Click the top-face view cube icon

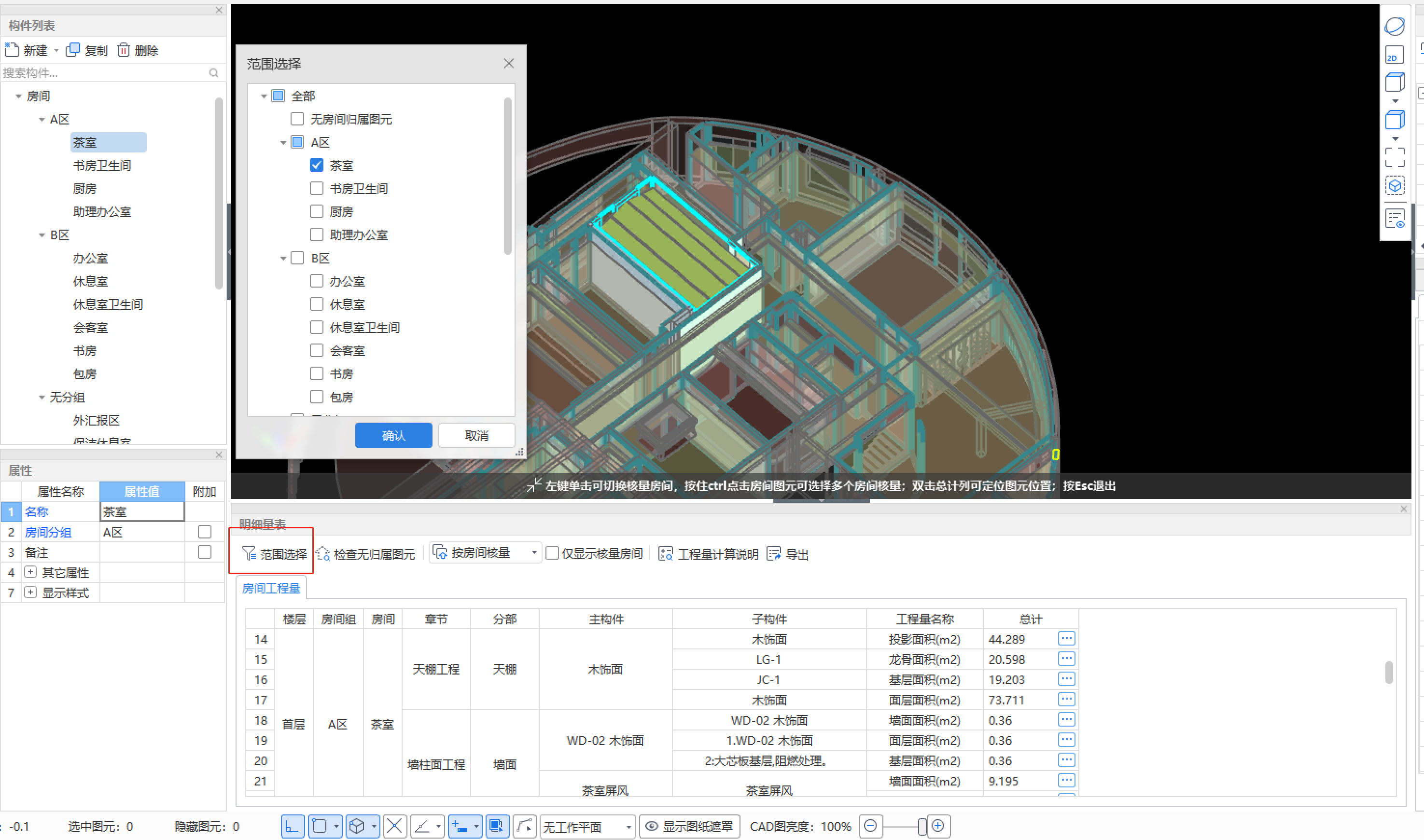coord(1394,83)
